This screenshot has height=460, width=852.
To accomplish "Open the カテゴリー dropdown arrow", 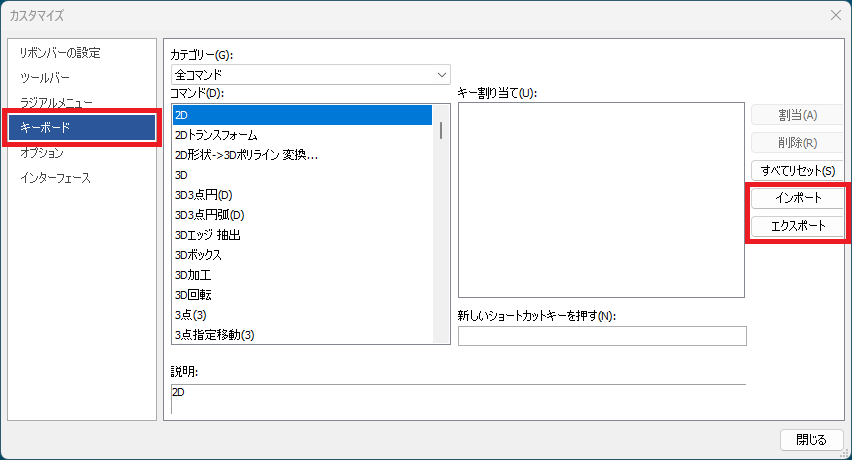I will 442,74.
